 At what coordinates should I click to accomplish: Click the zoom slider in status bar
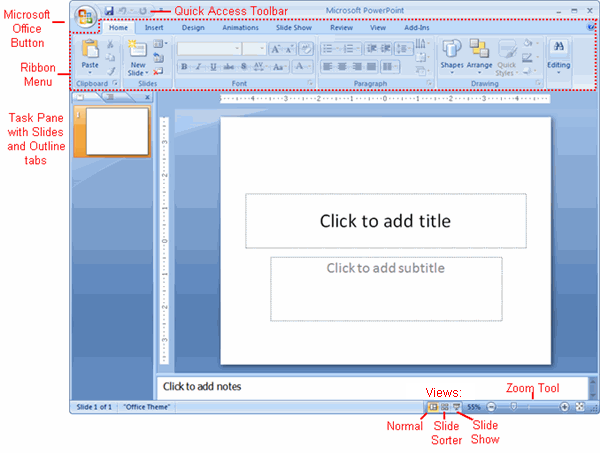[514, 408]
